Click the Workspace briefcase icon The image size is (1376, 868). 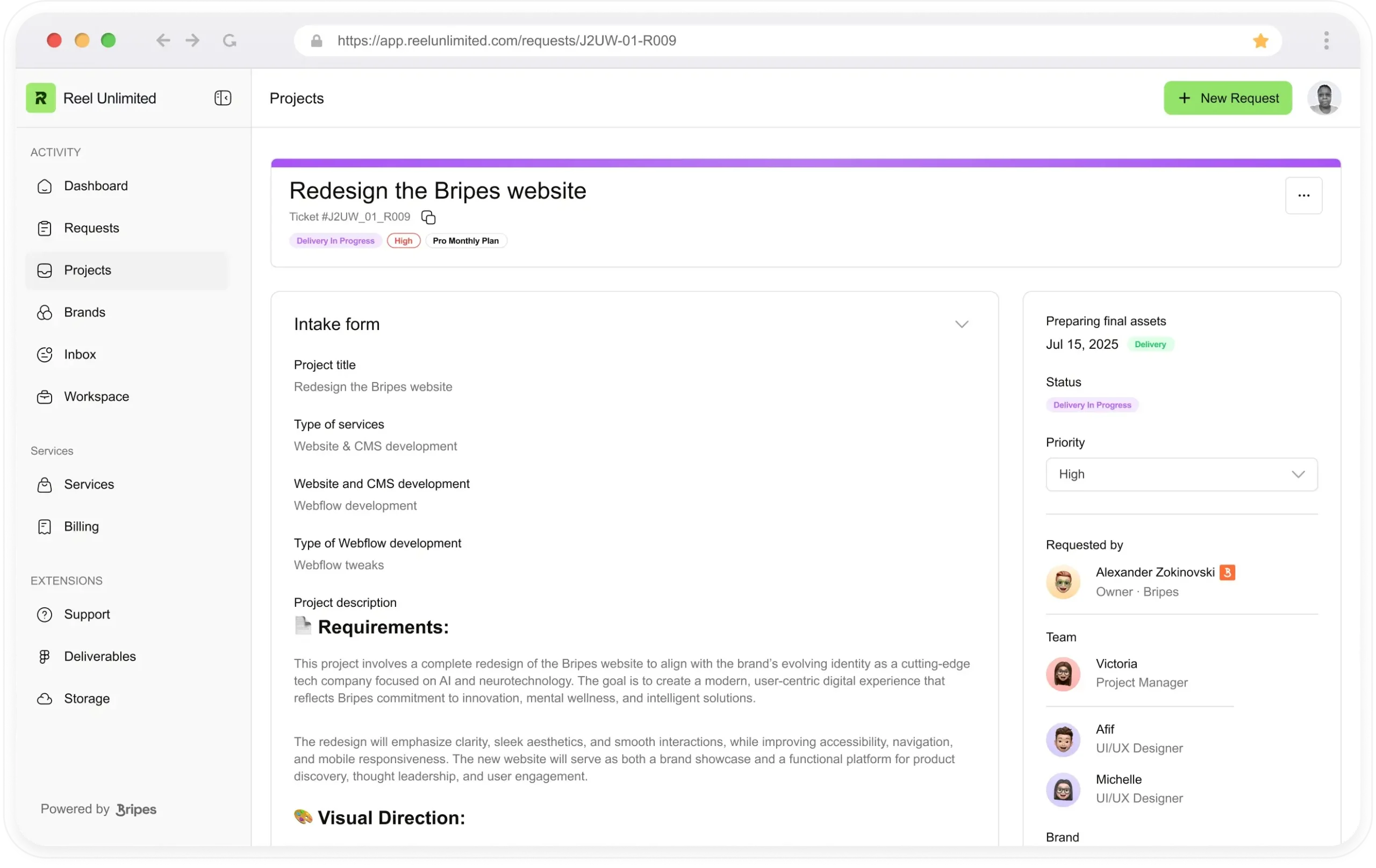(x=45, y=397)
